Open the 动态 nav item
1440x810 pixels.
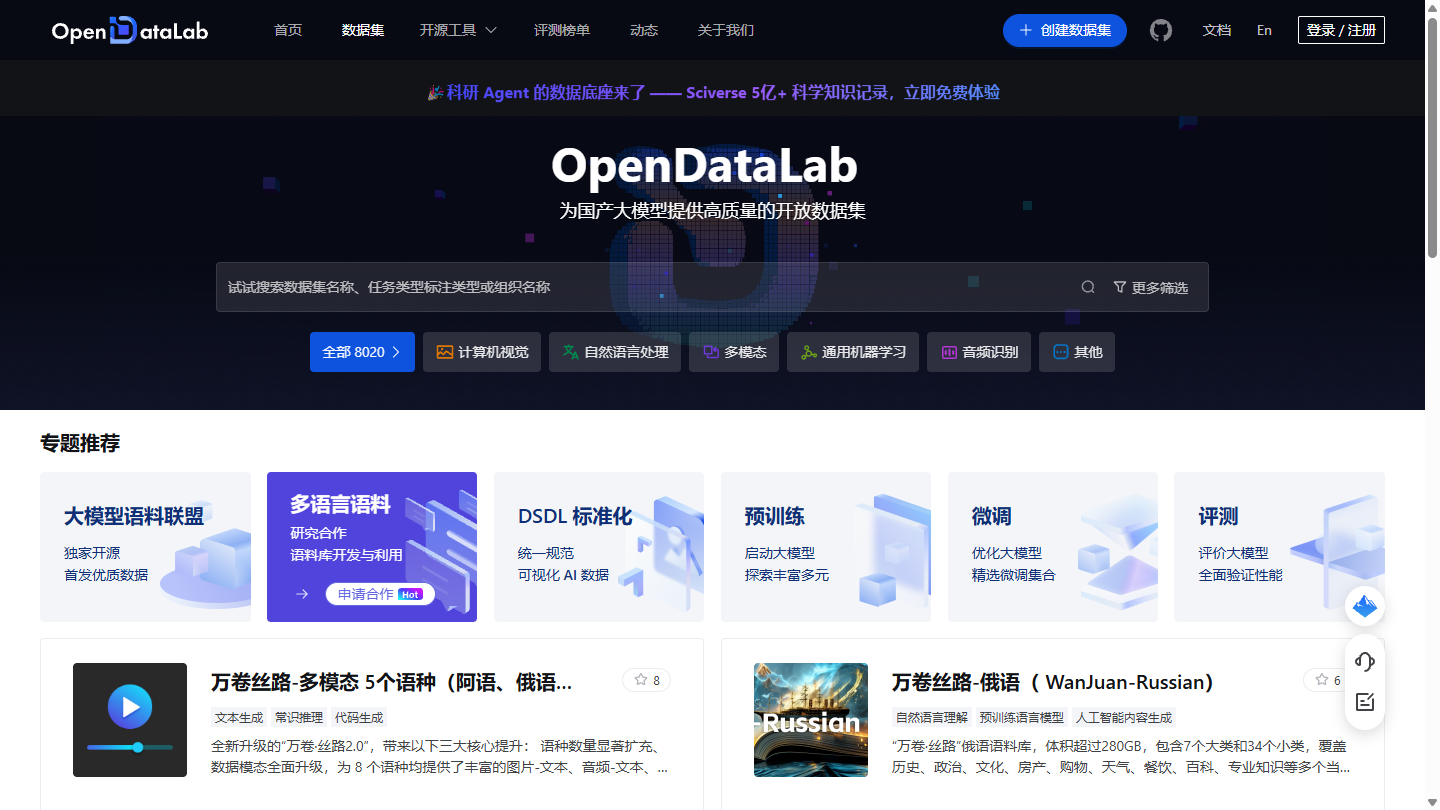(644, 30)
